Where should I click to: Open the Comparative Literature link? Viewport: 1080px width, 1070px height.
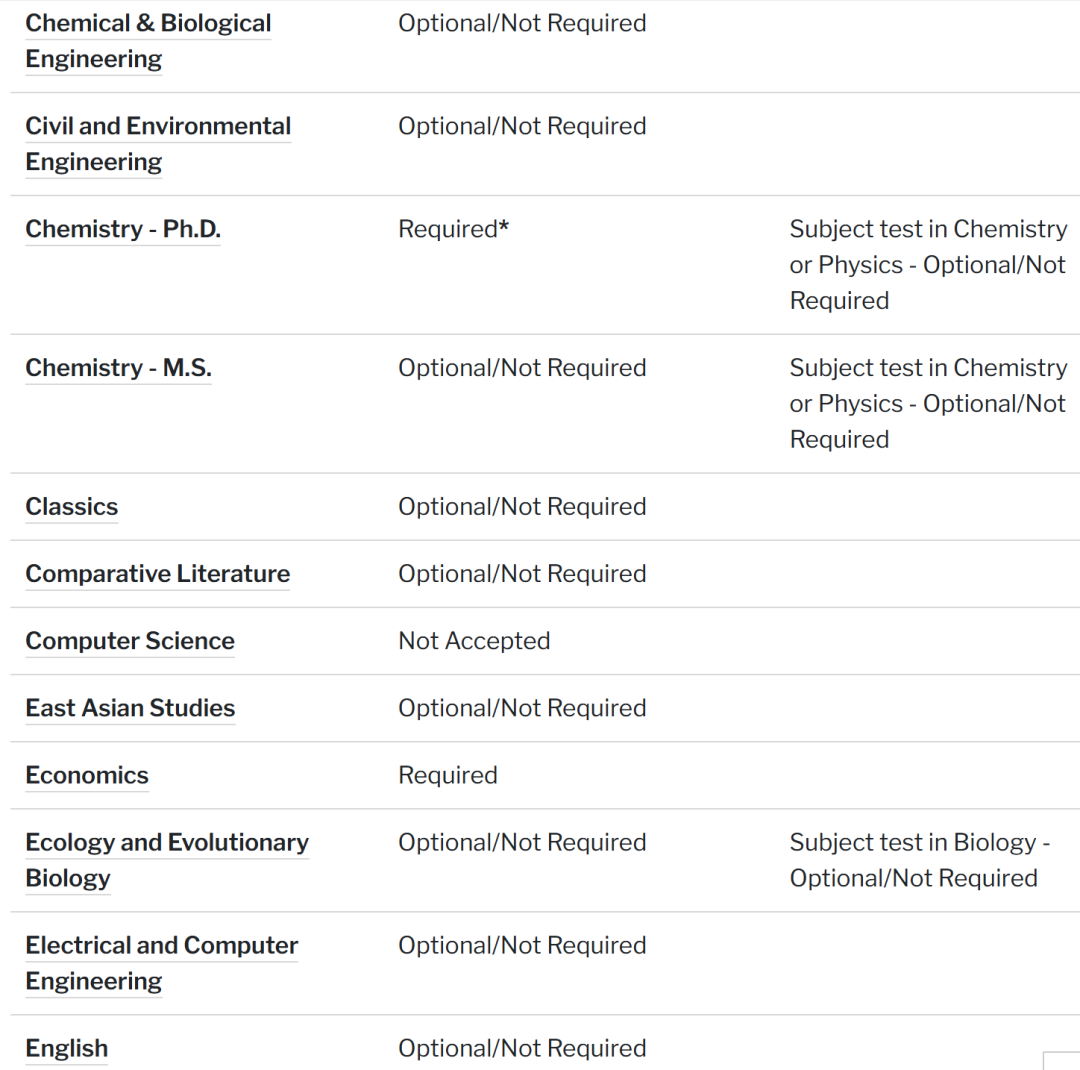pyautogui.click(x=158, y=575)
